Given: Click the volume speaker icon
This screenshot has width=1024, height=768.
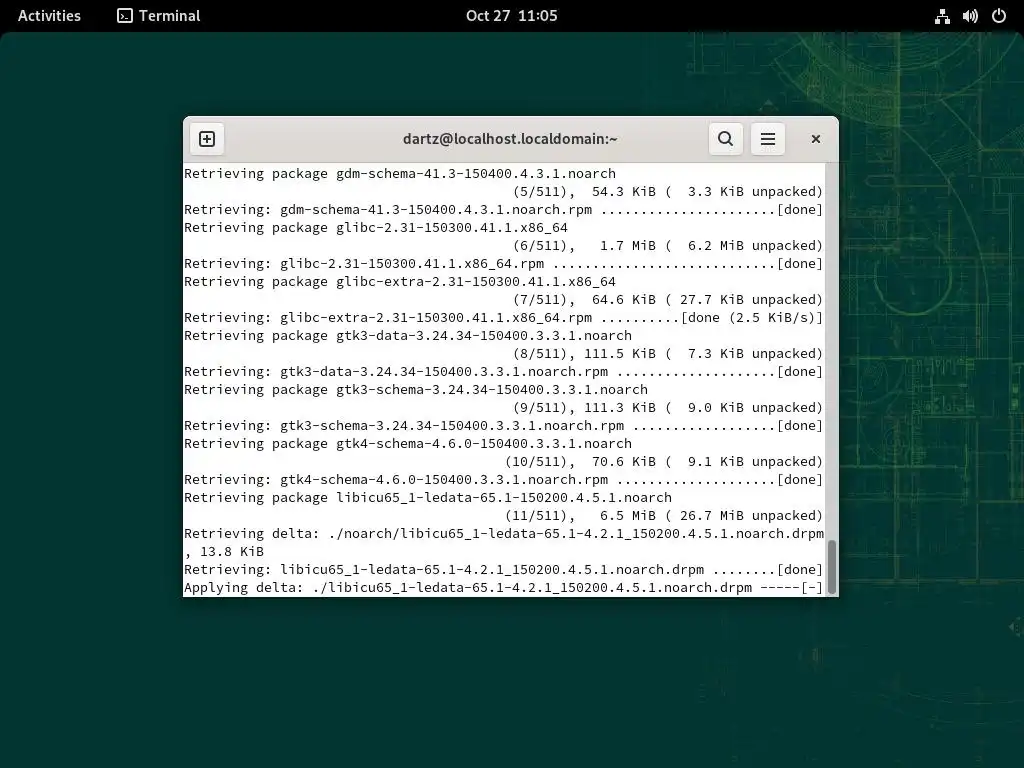Looking at the screenshot, I should click(x=970, y=16).
